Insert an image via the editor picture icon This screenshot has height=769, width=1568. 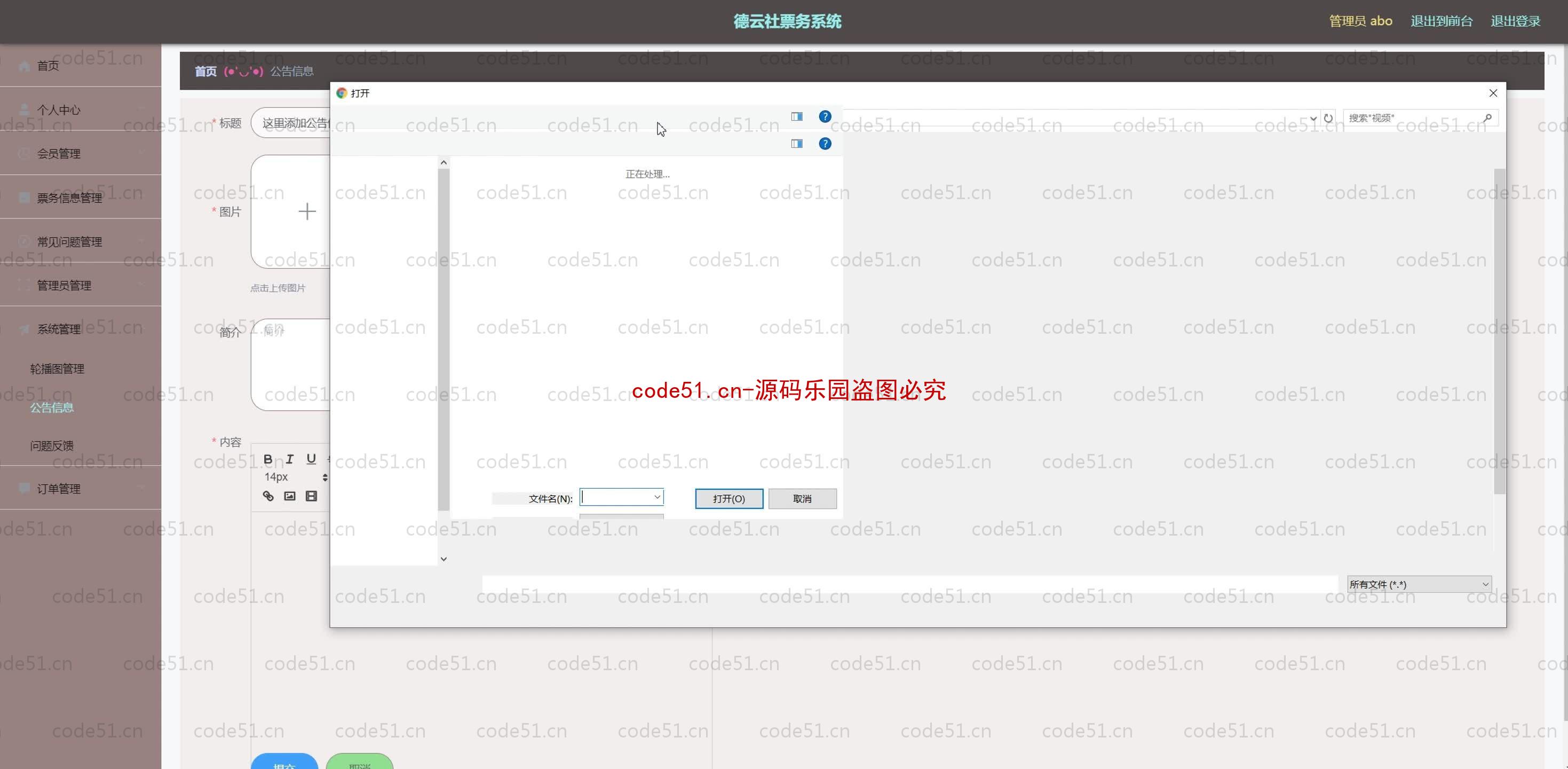[290, 496]
